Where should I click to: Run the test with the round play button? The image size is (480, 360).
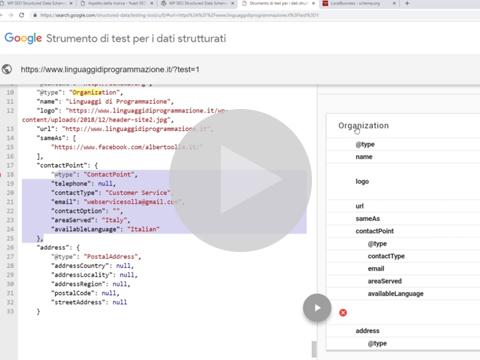coord(317,308)
